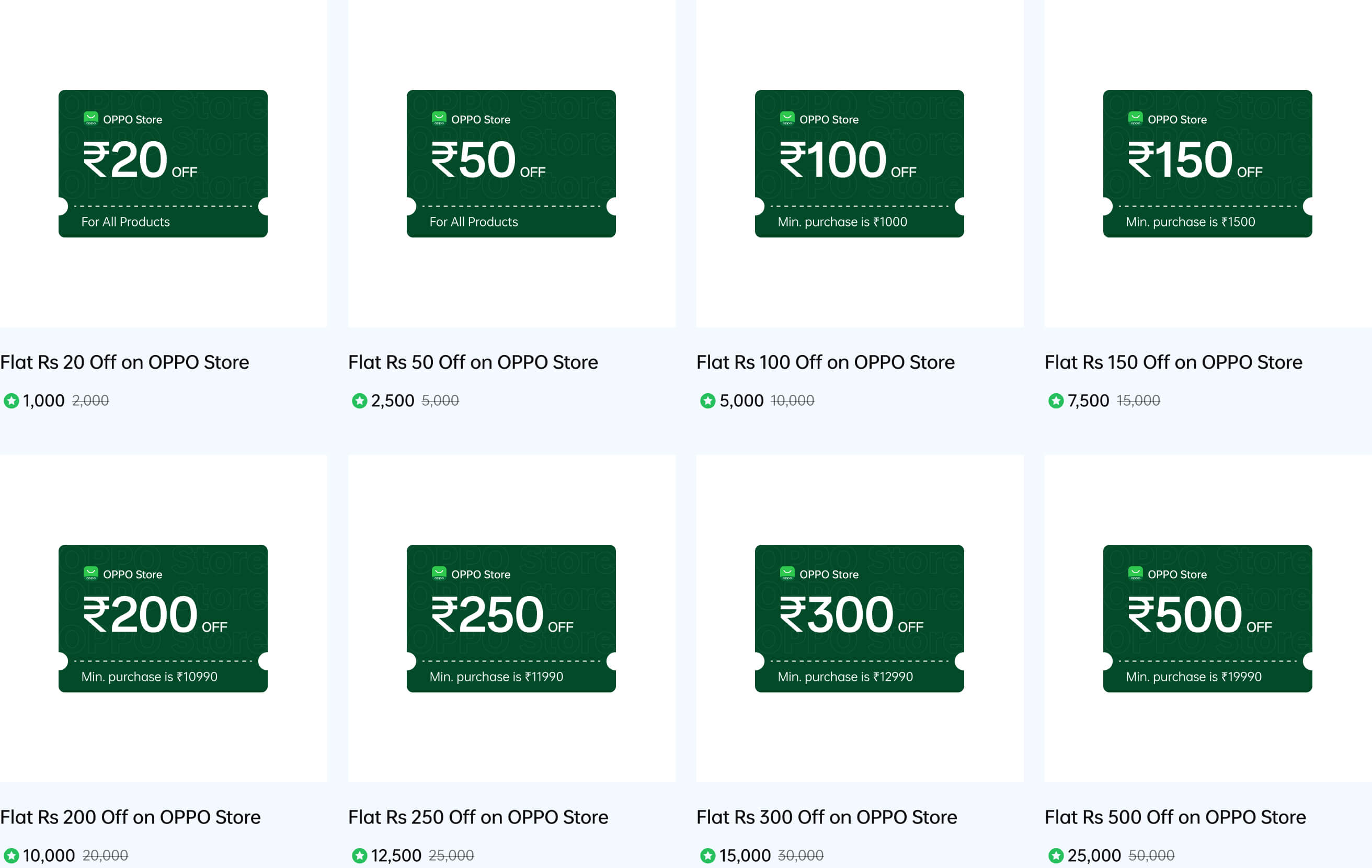Image resolution: width=1372 pixels, height=868 pixels.
Task: Click the star icon next to 5,000 points
Action: point(707,401)
